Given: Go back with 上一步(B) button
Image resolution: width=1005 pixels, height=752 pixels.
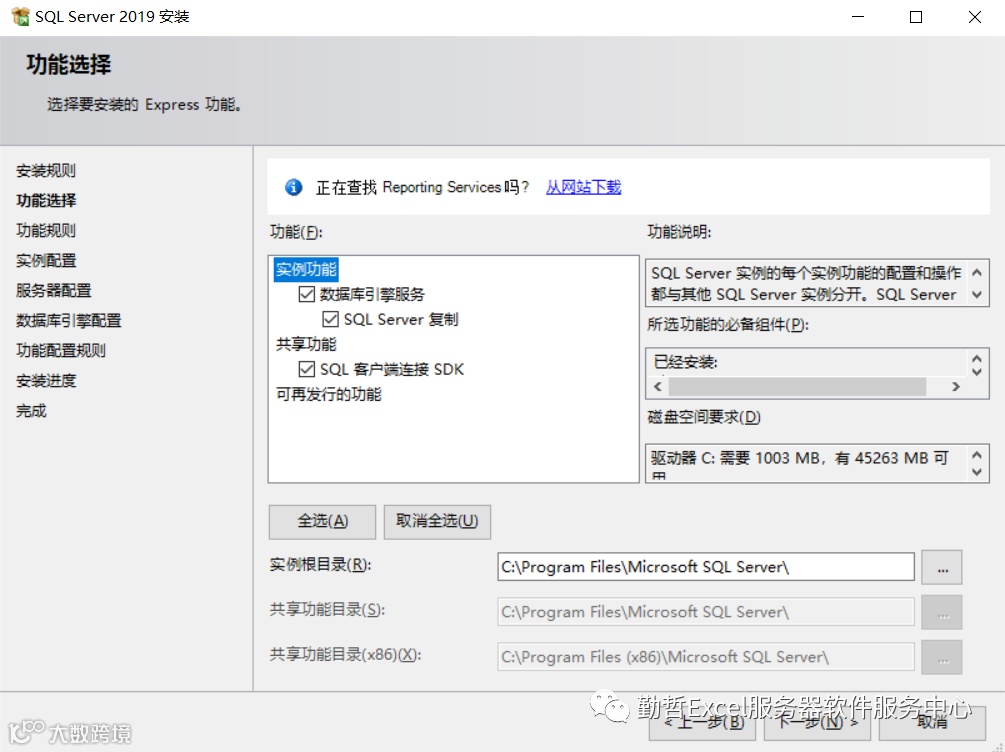Looking at the screenshot, I should tap(702, 723).
